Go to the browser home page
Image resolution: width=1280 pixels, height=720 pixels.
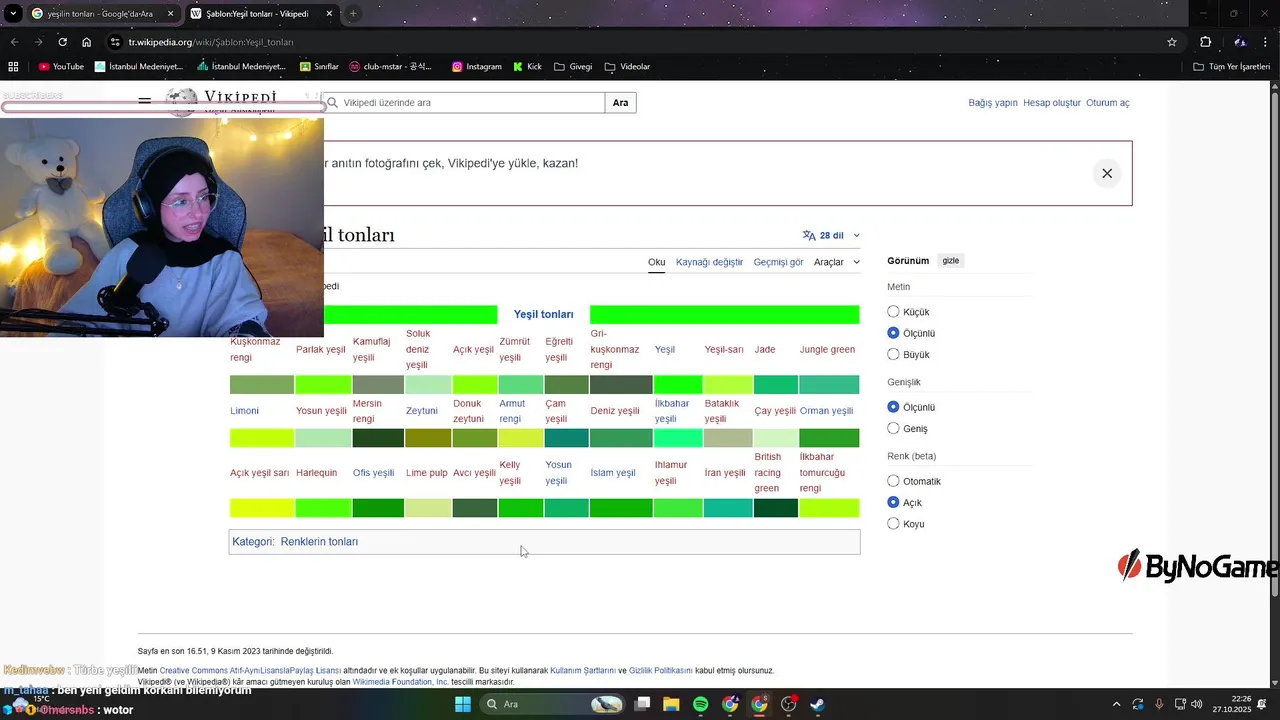pyautogui.click(x=87, y=42)
